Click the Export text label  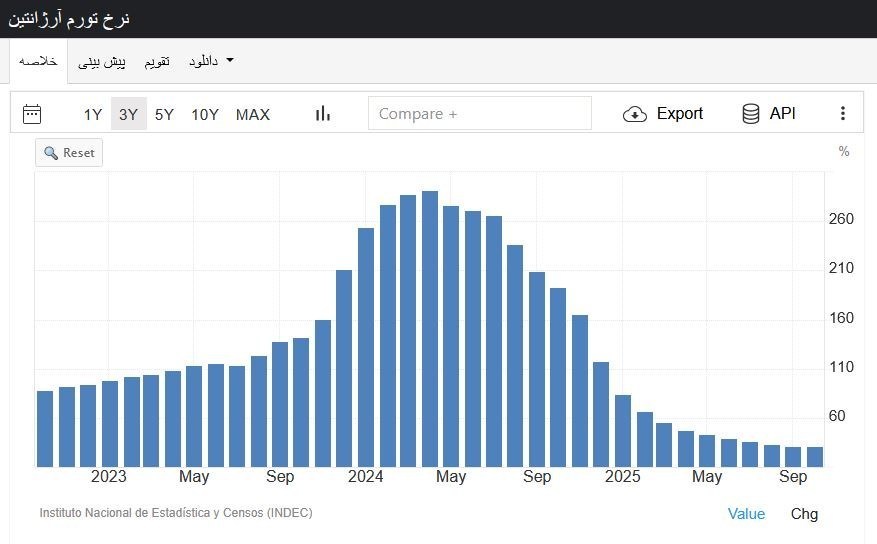tap(679, 114)
